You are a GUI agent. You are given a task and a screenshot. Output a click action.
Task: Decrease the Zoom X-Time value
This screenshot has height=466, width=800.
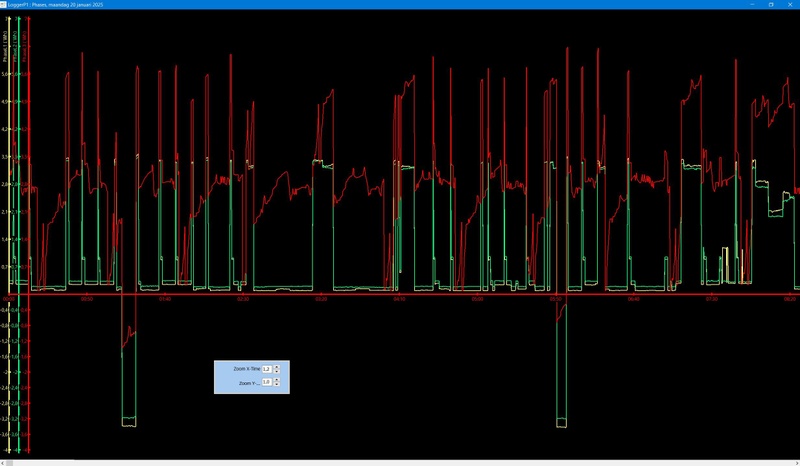coord(277,372)
